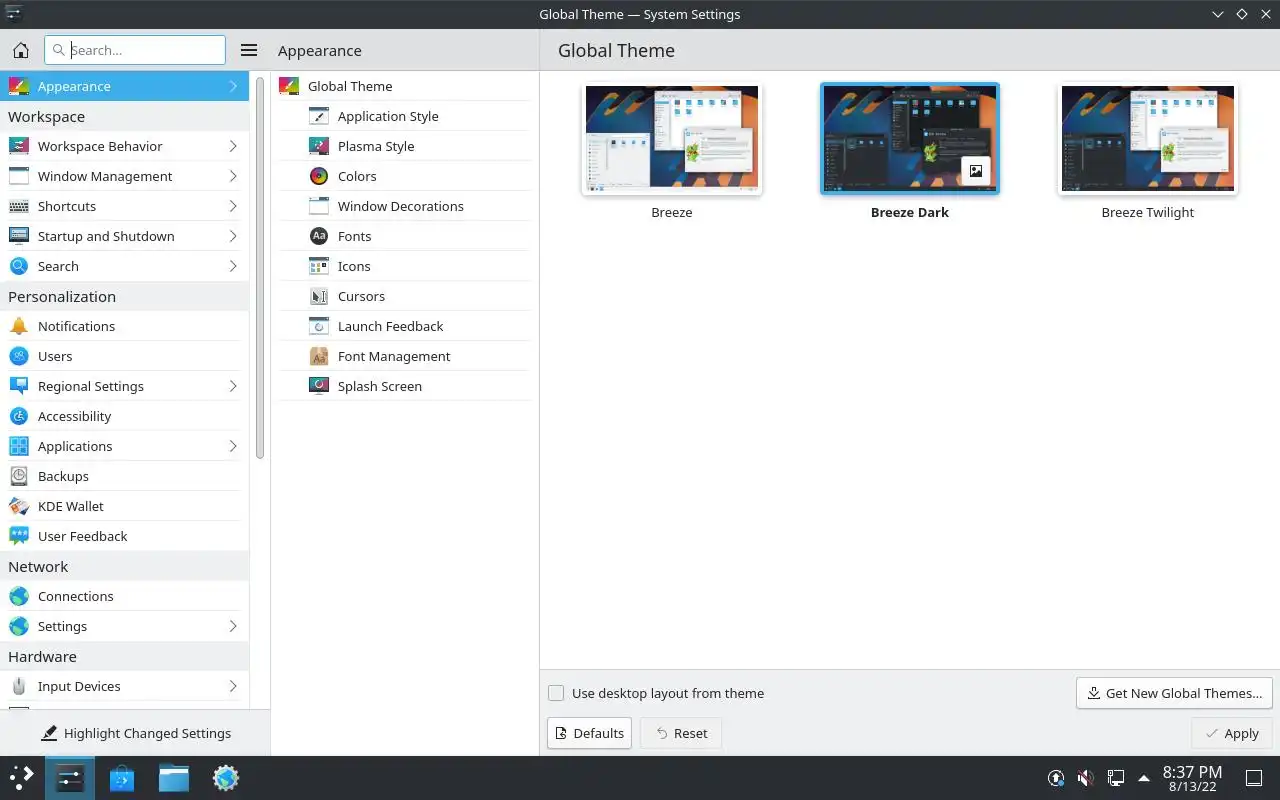Click the KDE Wallet icon
The image size is (1280, 800).
[19, 506]
